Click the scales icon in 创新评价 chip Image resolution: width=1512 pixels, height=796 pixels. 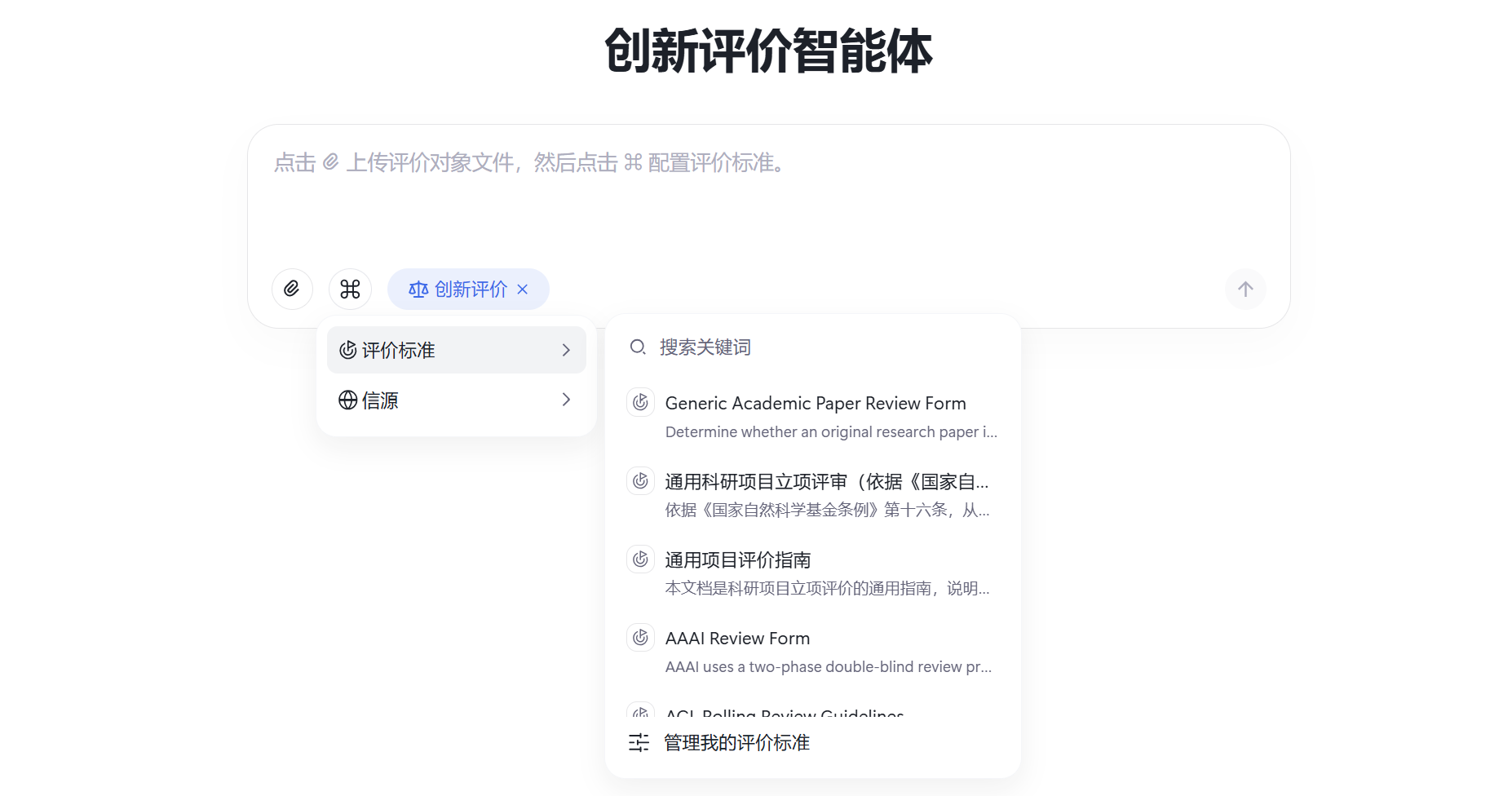(x=418, y=290)
